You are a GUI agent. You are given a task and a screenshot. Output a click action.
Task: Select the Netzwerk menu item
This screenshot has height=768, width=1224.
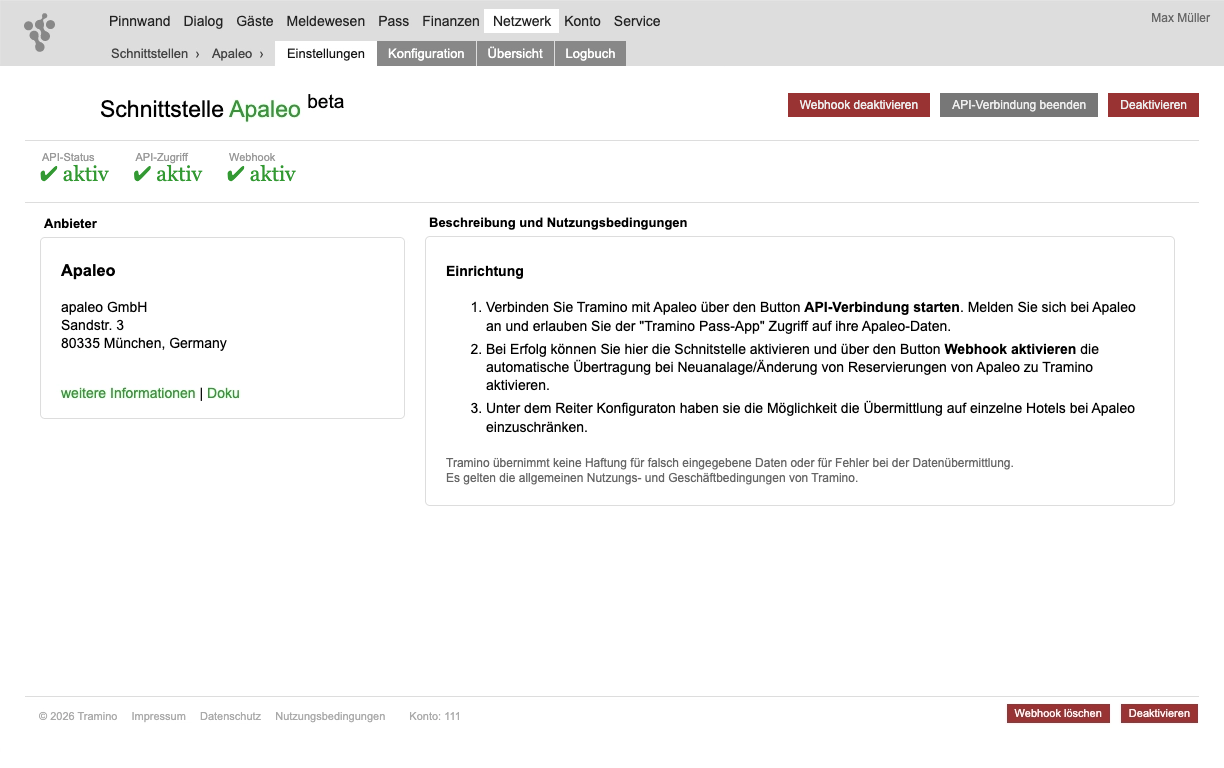522,21
